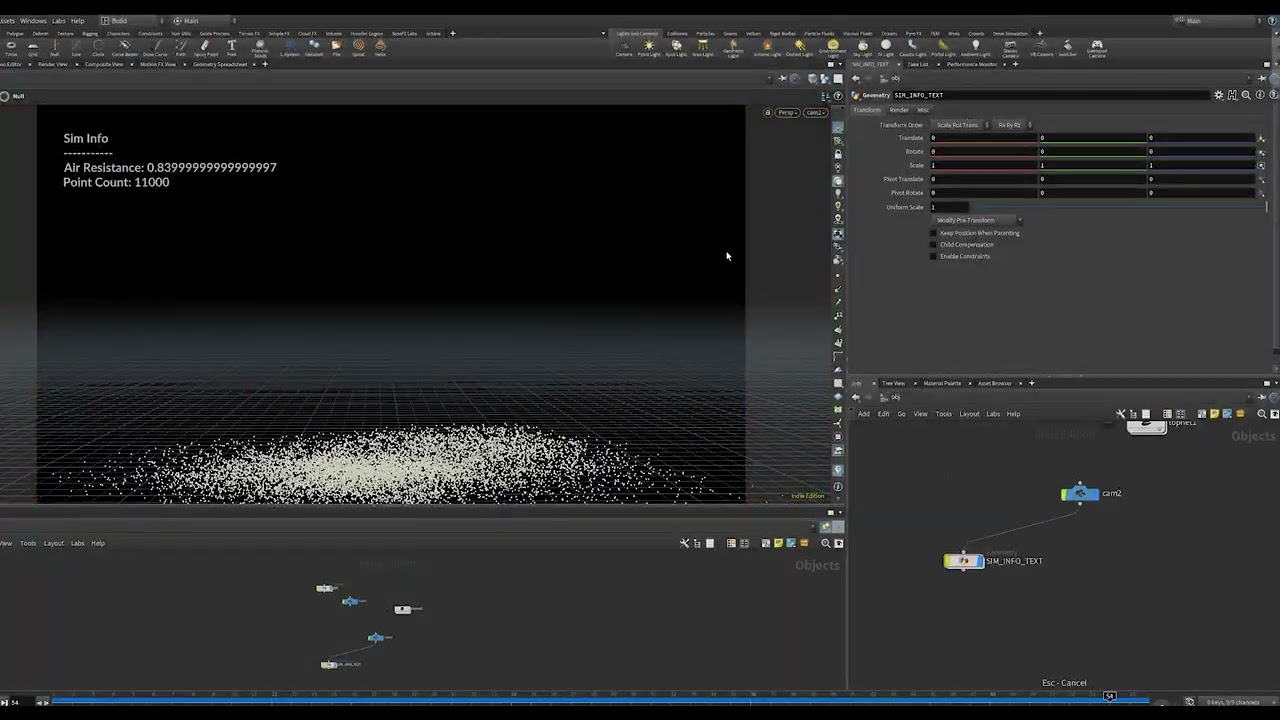Image resolution: width=1280 pixels, height=720 pixels.
Task: Select the Grid shelf tool
Action: [x=33, y=46]
